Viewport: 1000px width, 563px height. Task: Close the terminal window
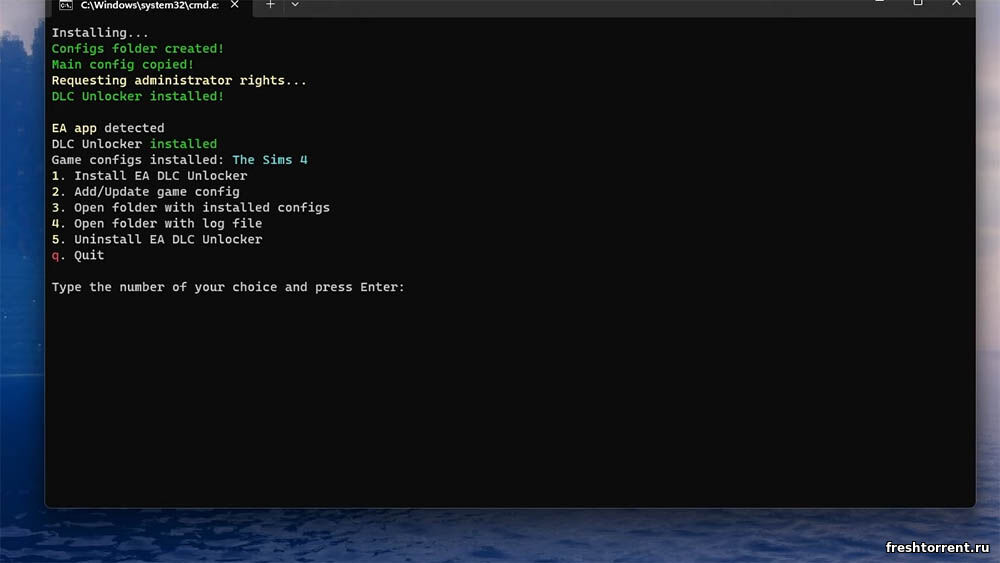[957, 3]
